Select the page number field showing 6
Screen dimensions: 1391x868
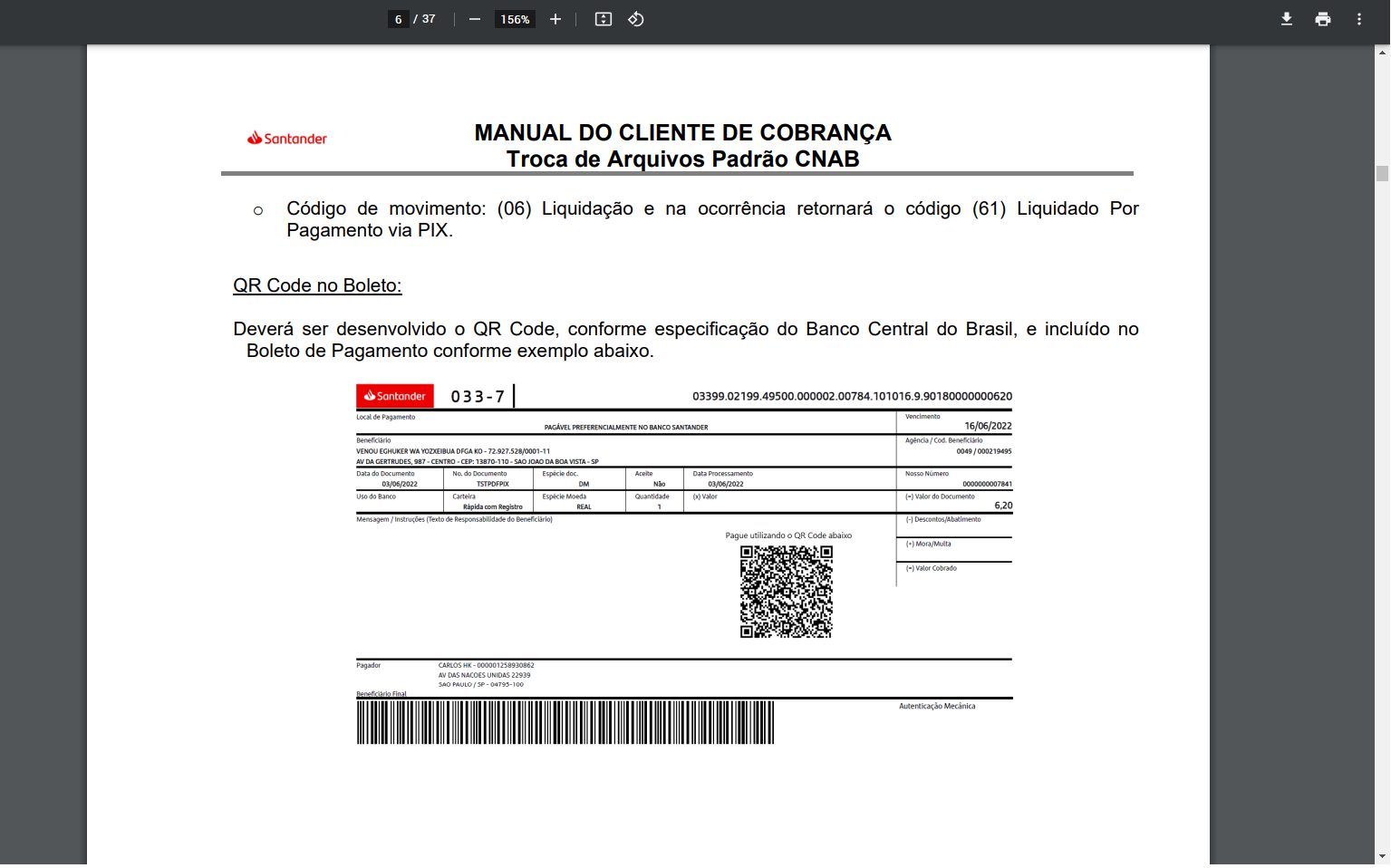coord(398,19)
